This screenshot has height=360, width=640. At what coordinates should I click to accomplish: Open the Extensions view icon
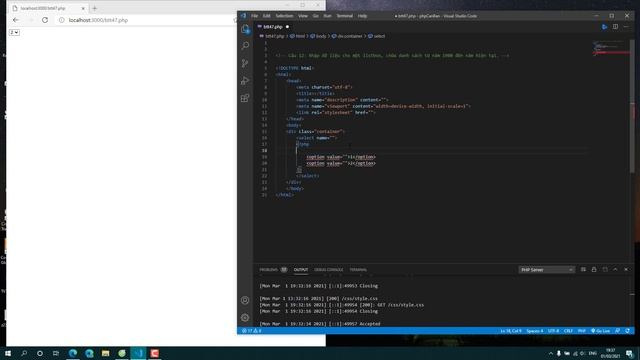click(245, 98)
